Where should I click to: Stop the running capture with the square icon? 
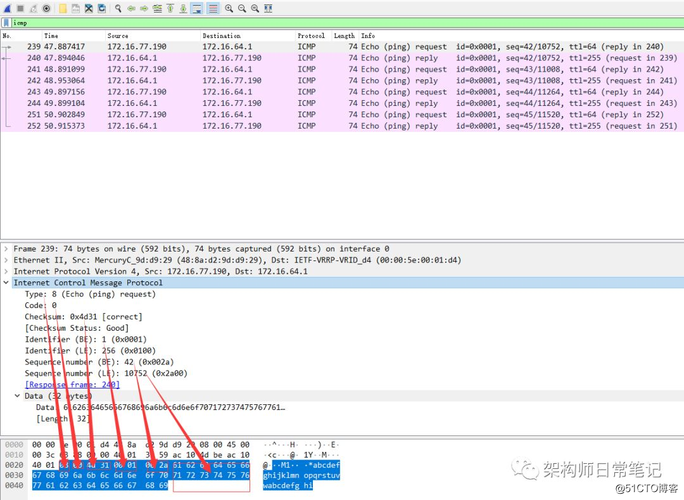click(20, 8)
